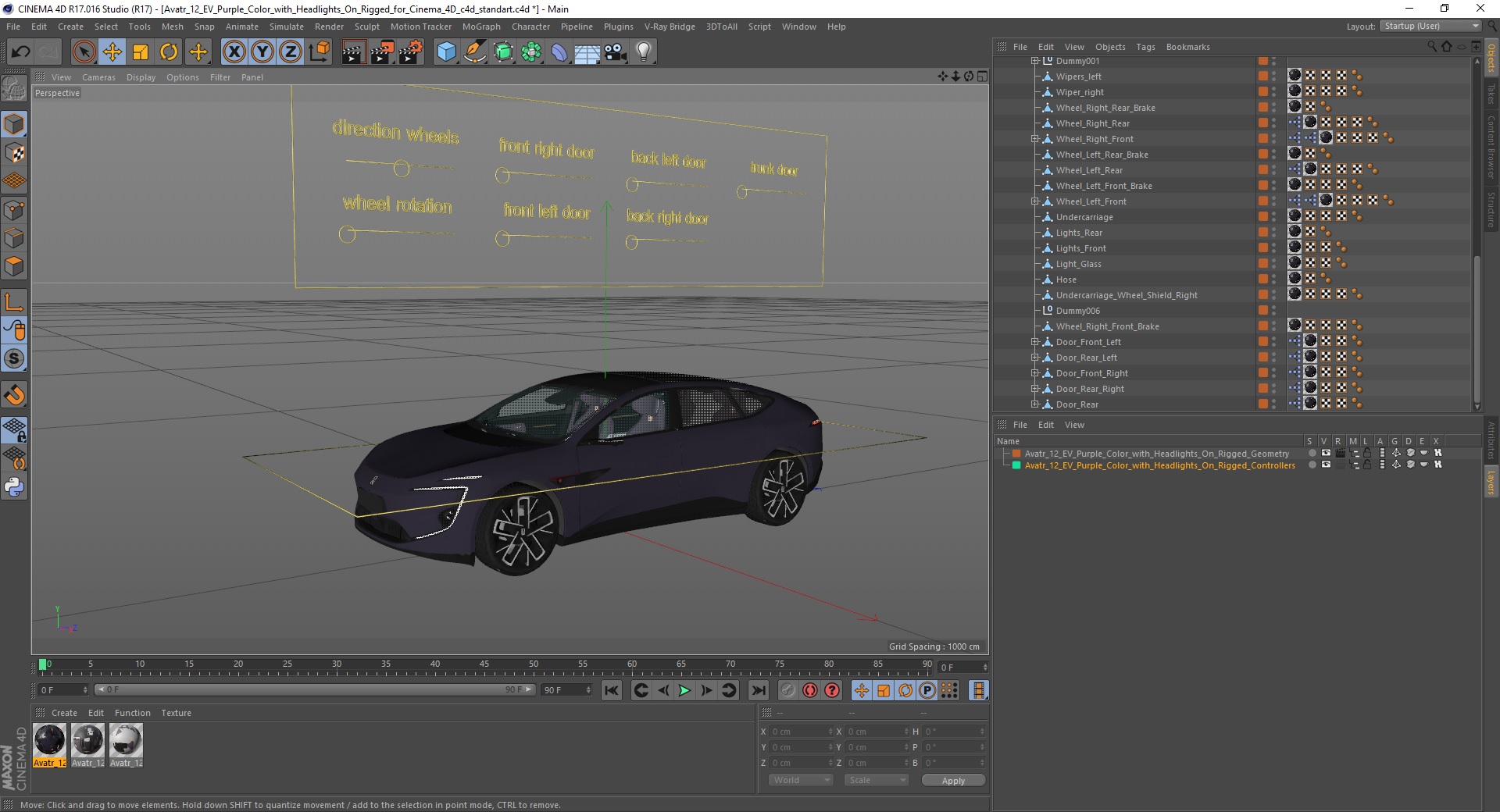This screenshot has width=1500, height=812.
Task: Add a camera object icon
Action: pyautogui.click(x=616, y=52)
